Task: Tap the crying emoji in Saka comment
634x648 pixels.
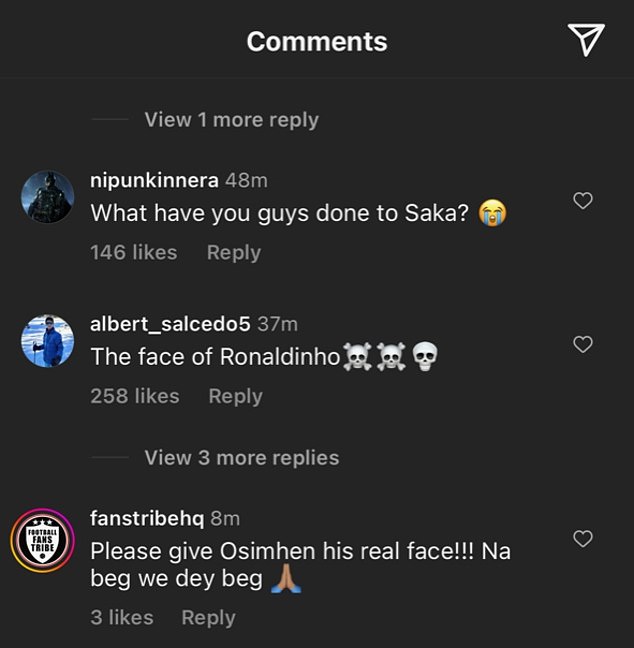Action: (x=492, y=212)
